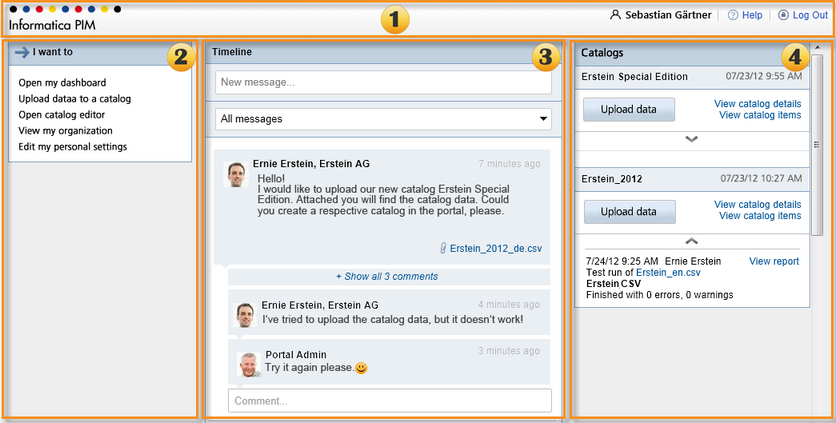Collapse Erstein_2012 catalog details chevron
The image size is (836, 423).
[692, 241]
